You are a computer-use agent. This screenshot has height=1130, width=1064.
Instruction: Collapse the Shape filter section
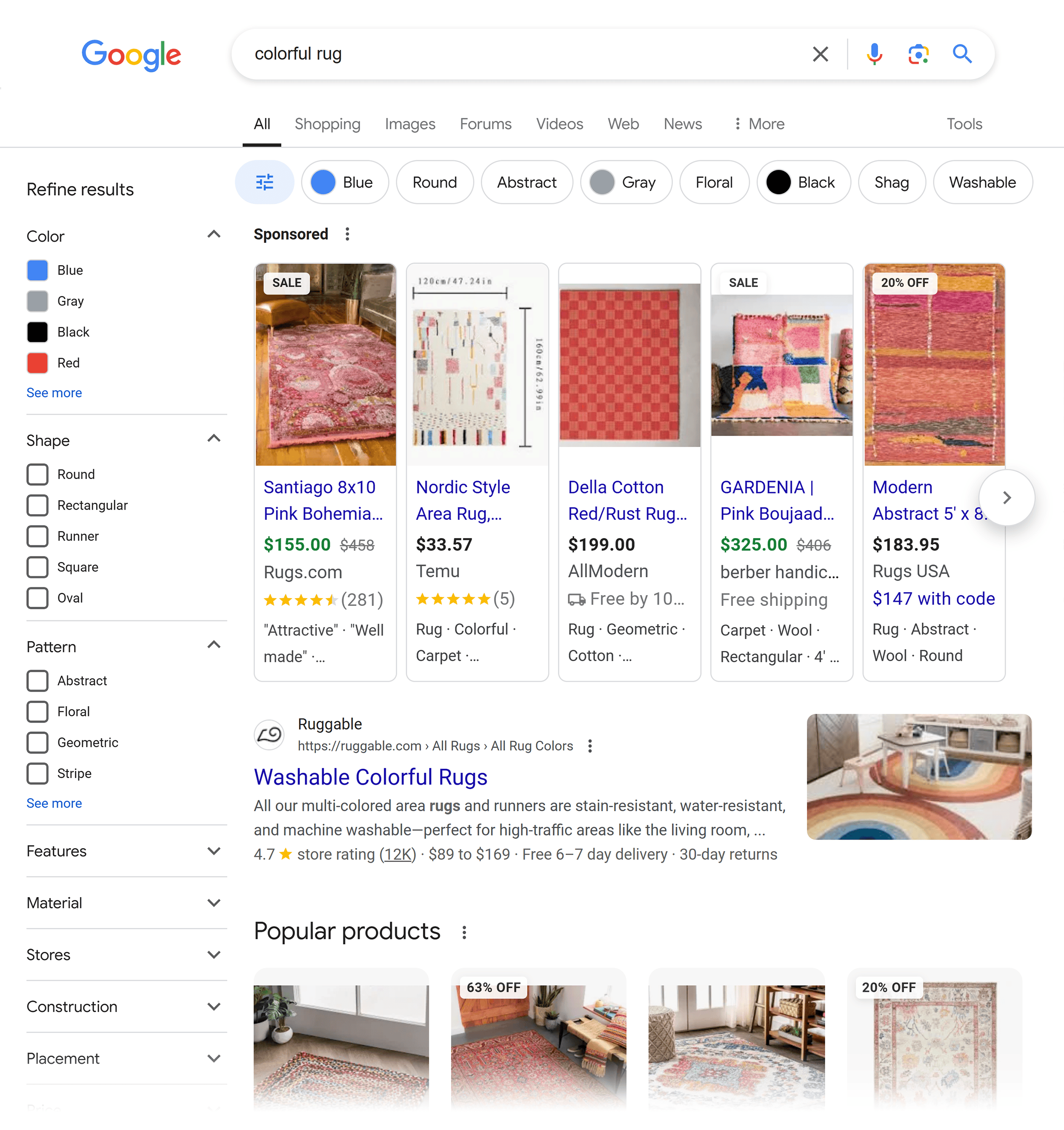(214, 439)
